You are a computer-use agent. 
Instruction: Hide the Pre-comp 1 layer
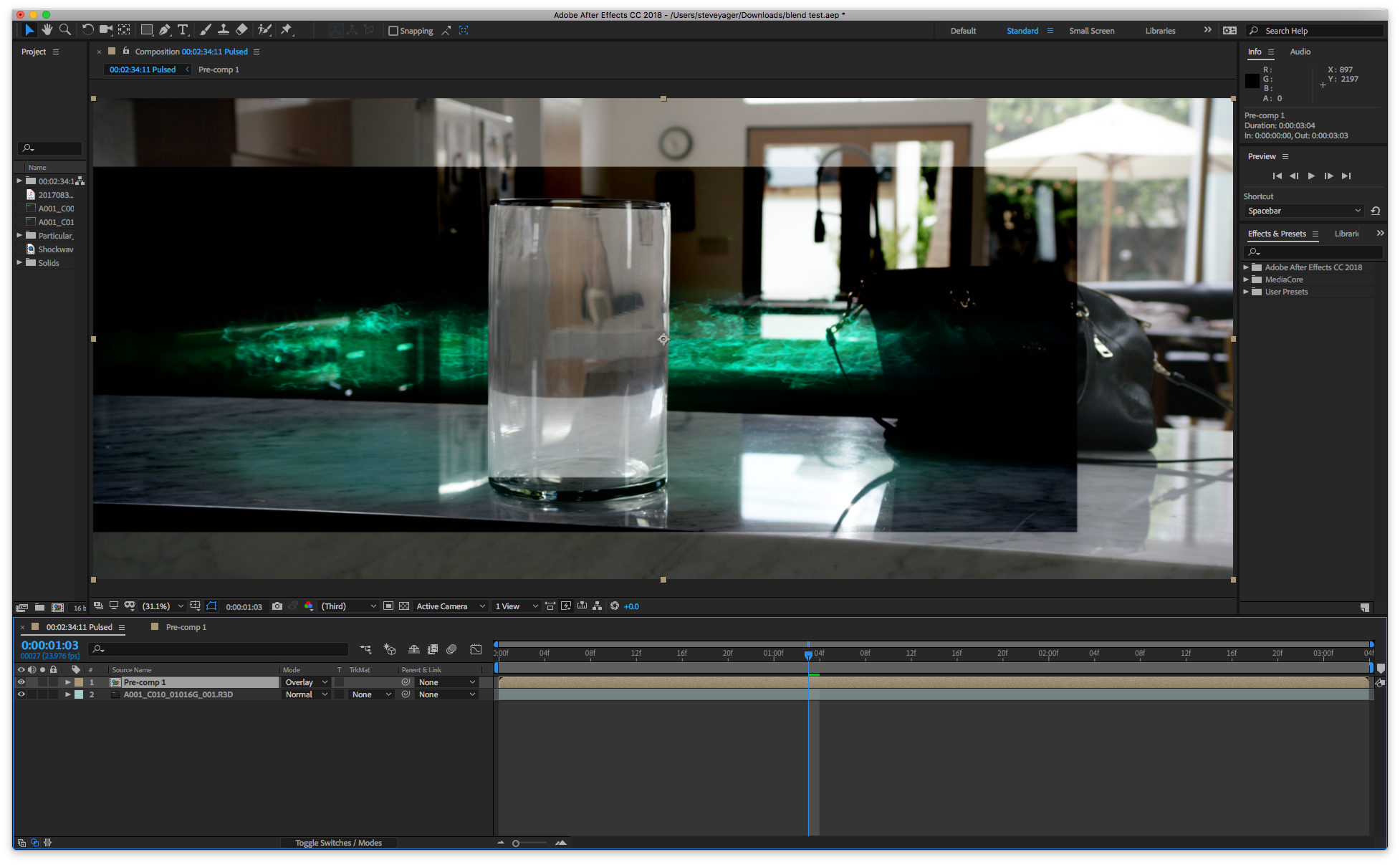21,682
